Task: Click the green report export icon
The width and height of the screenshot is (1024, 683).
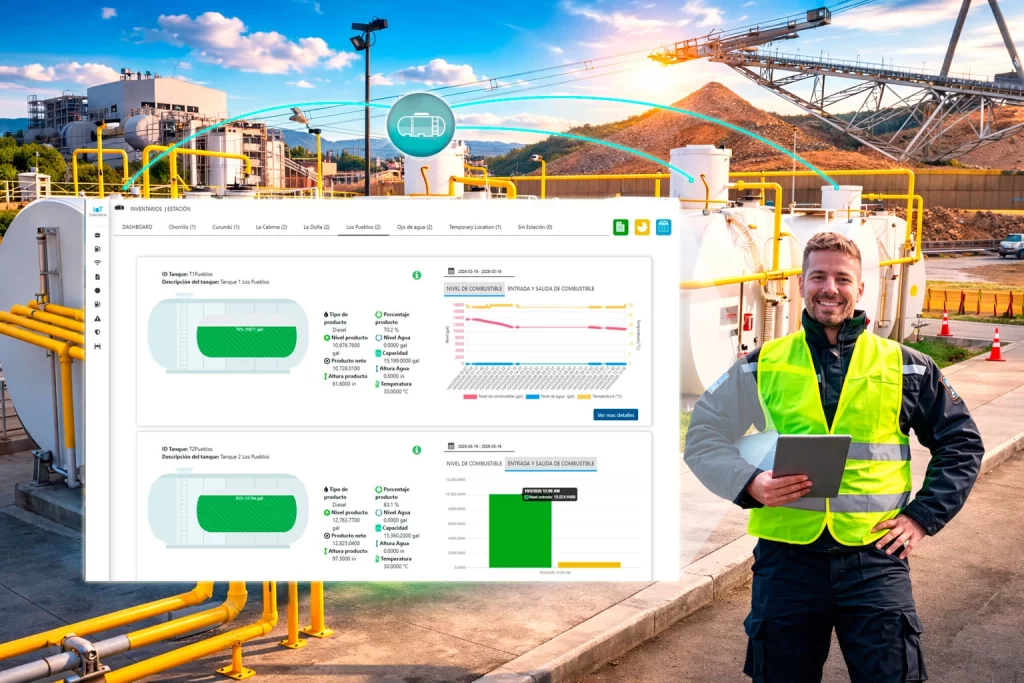Action: (x=620, y=227)
